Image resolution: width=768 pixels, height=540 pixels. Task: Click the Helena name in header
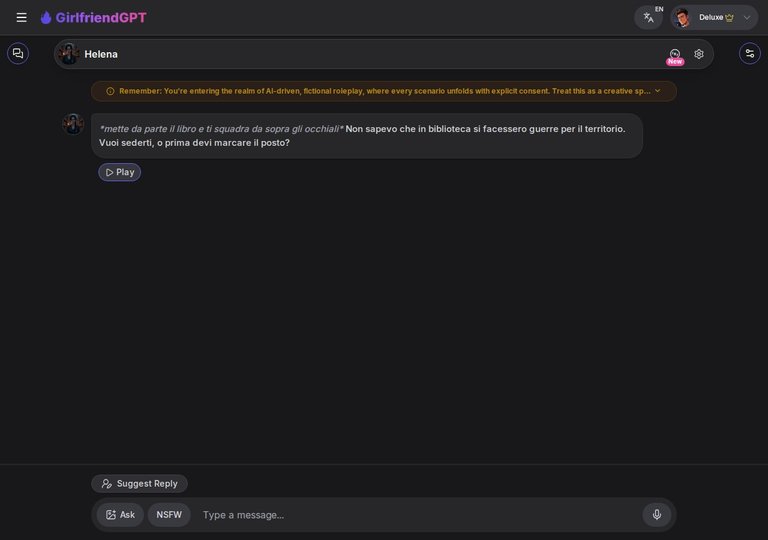click(101, 54)
